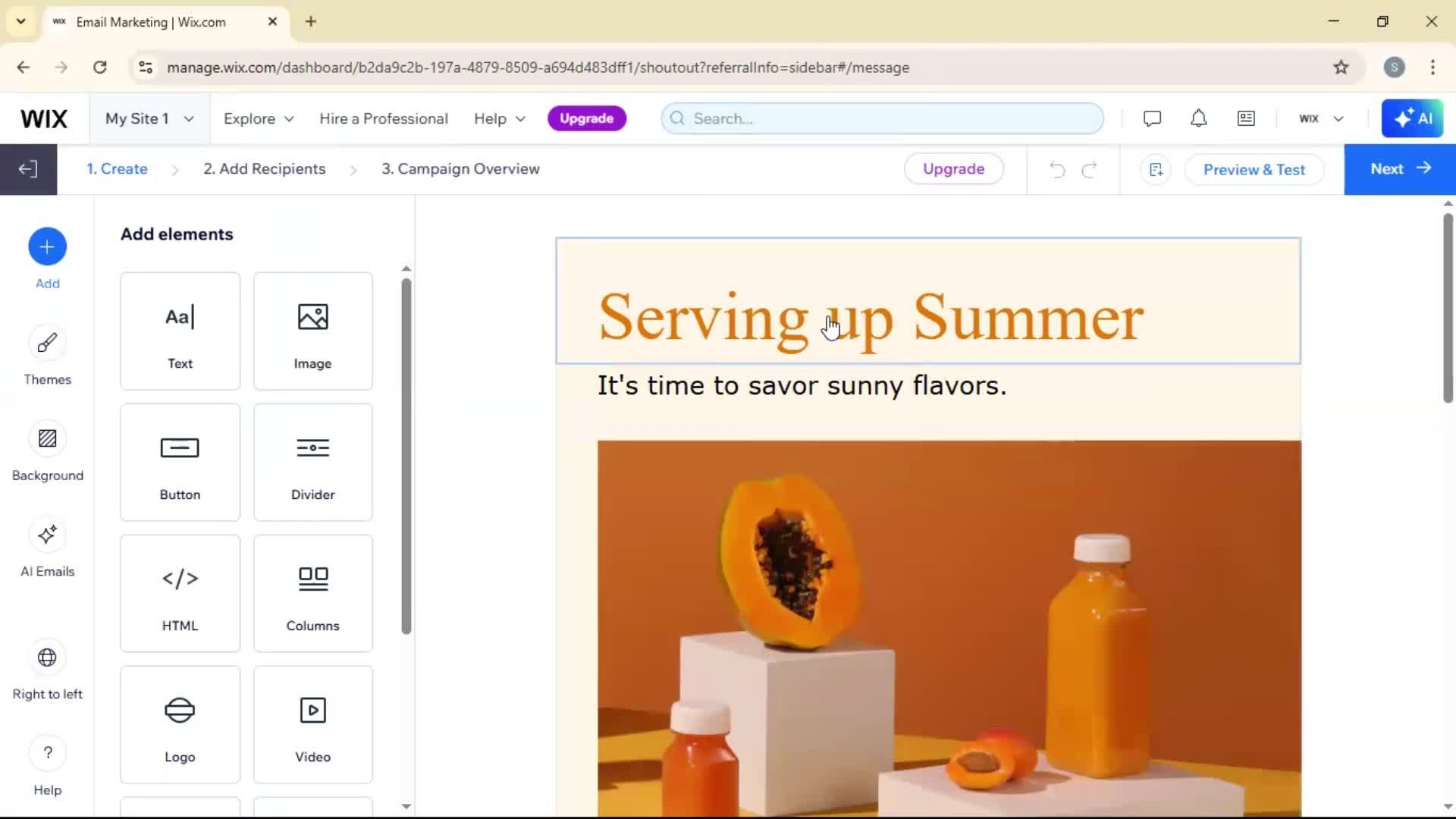Select the papaya and juice bottles image
Screen dimensions: 1456x819
pos(949,628)
